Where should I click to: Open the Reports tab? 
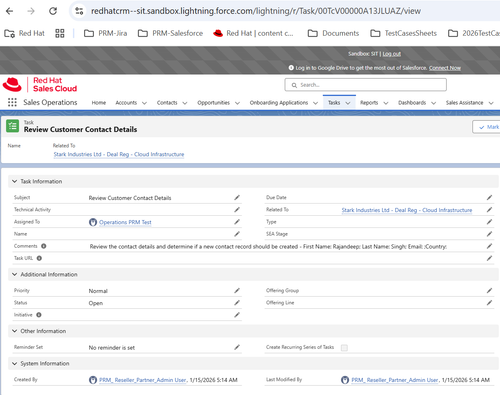tap(369, 103)
